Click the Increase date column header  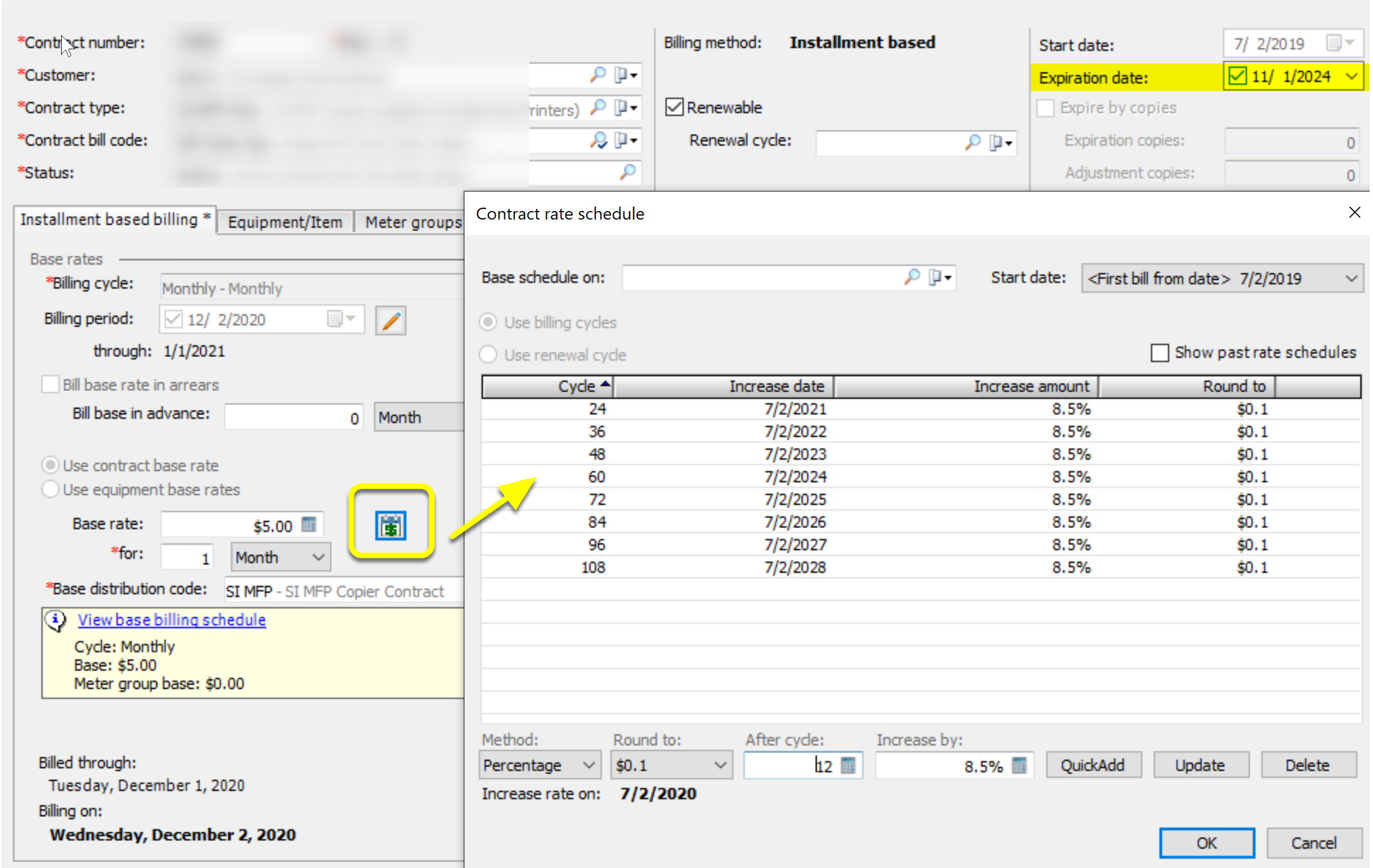click(724, 386)
